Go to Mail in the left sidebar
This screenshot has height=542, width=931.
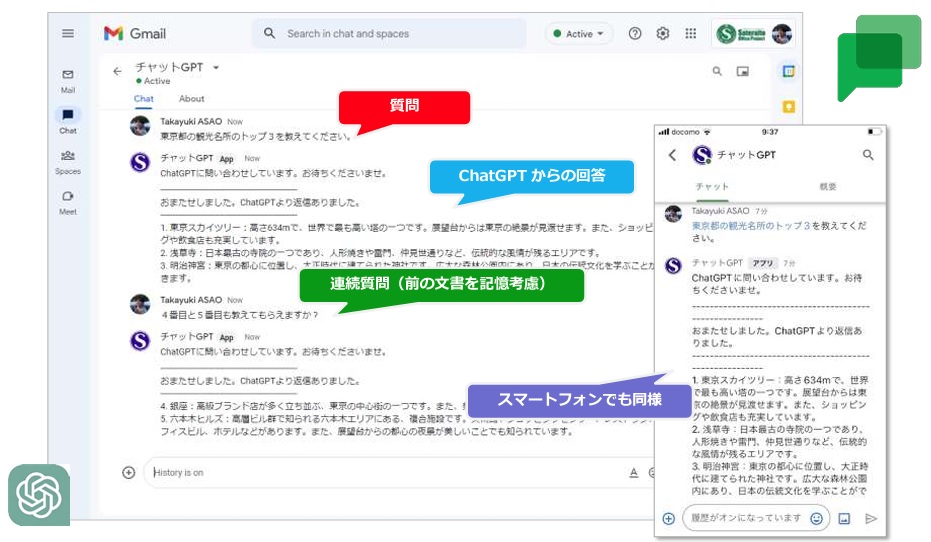pyautogui.click(x=68, y=81)
